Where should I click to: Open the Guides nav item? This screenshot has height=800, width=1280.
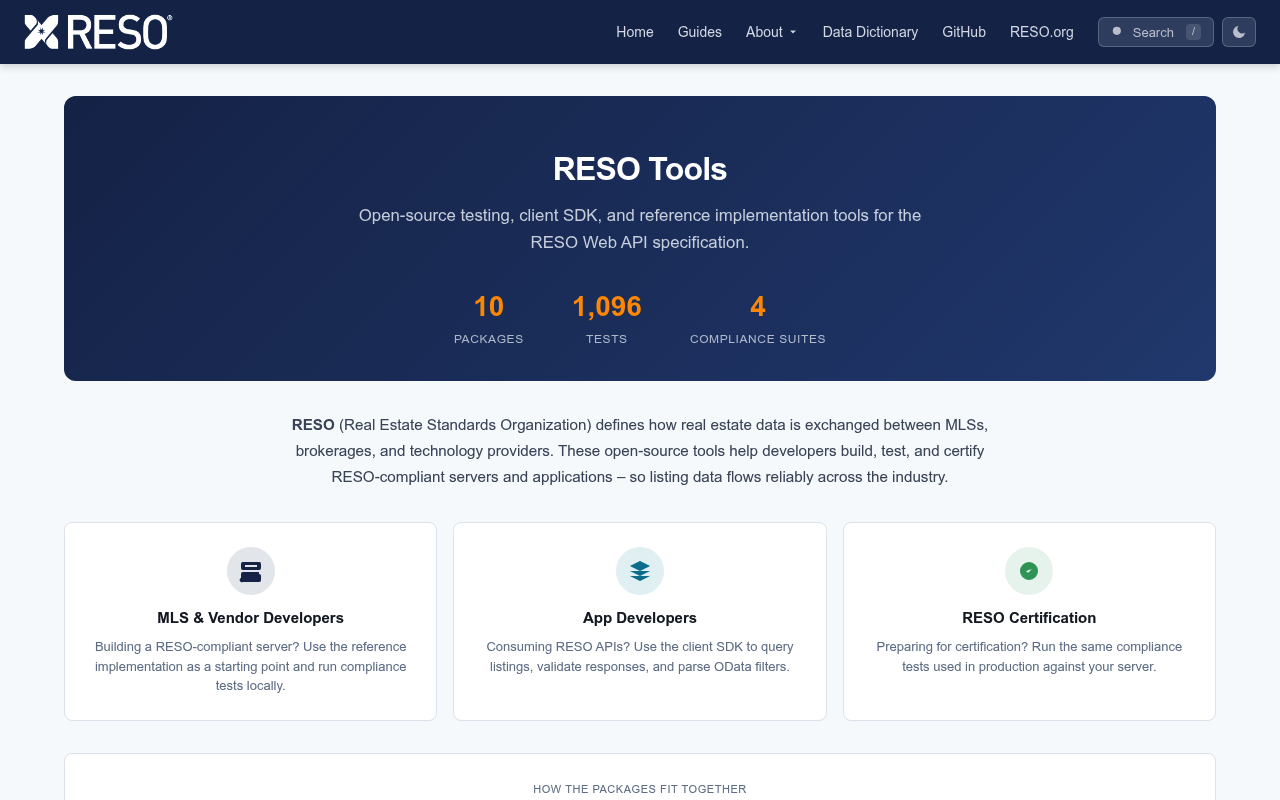point(700,32)
